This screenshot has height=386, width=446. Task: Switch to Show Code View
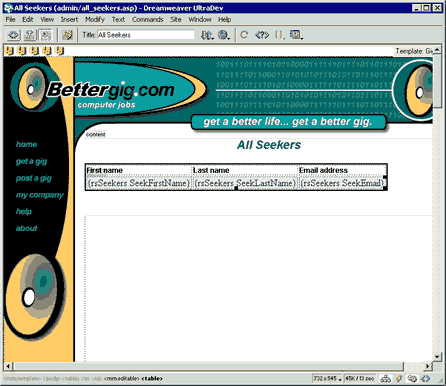[14, 35]
